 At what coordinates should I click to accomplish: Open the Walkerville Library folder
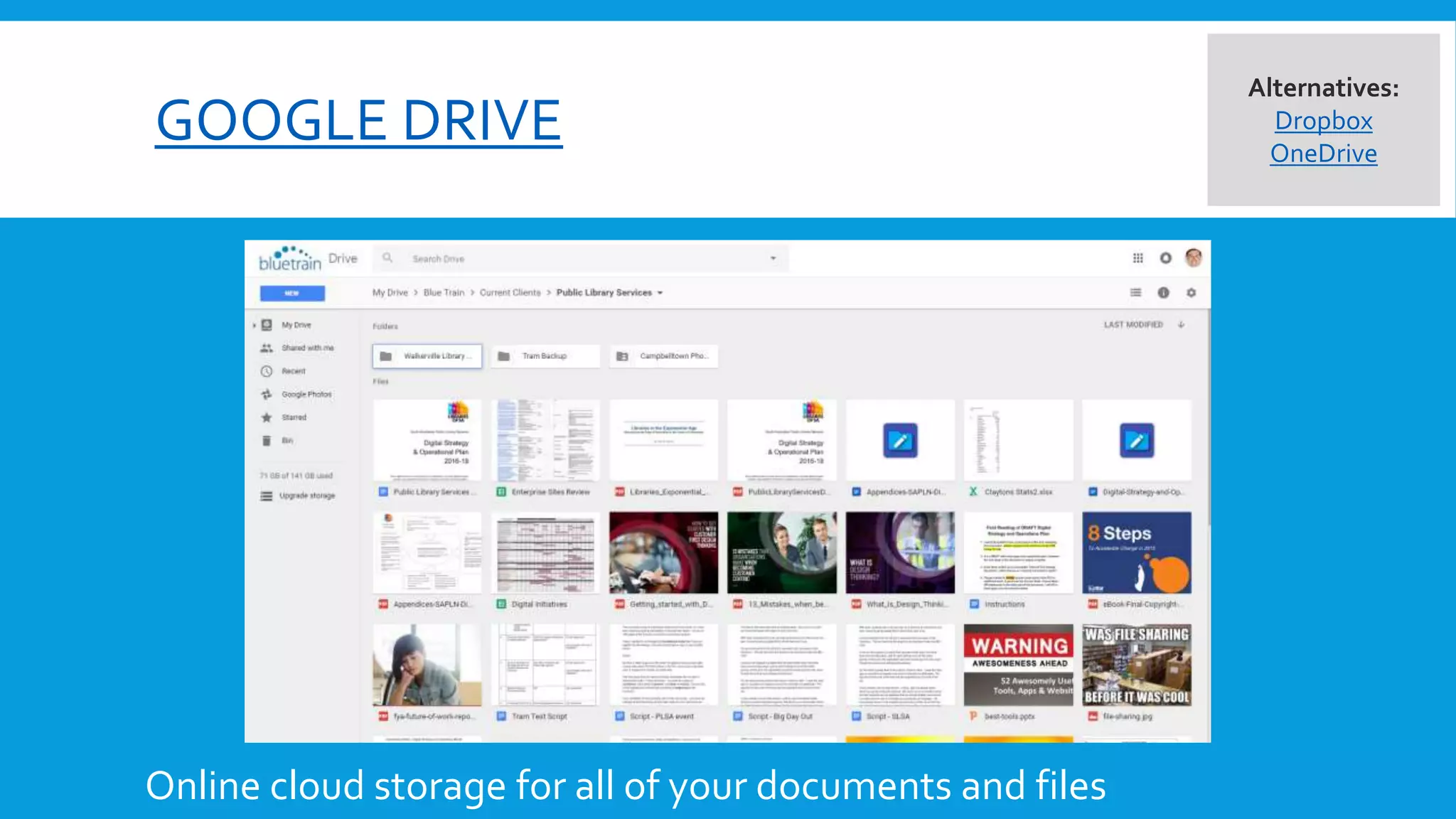(x=427, y=356)
